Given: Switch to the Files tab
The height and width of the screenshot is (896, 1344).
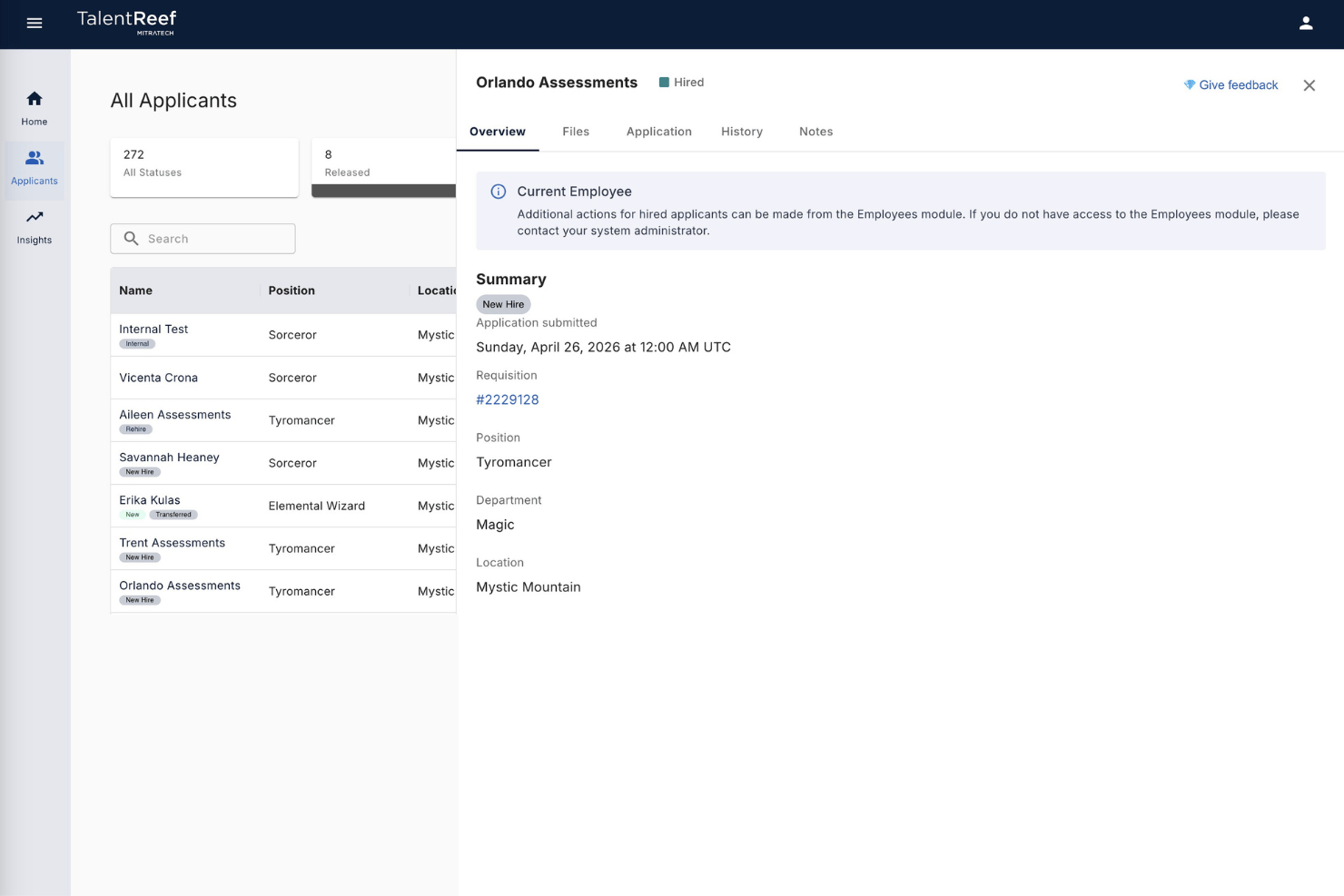Looking at the screenshot, I should coord(576,132).
